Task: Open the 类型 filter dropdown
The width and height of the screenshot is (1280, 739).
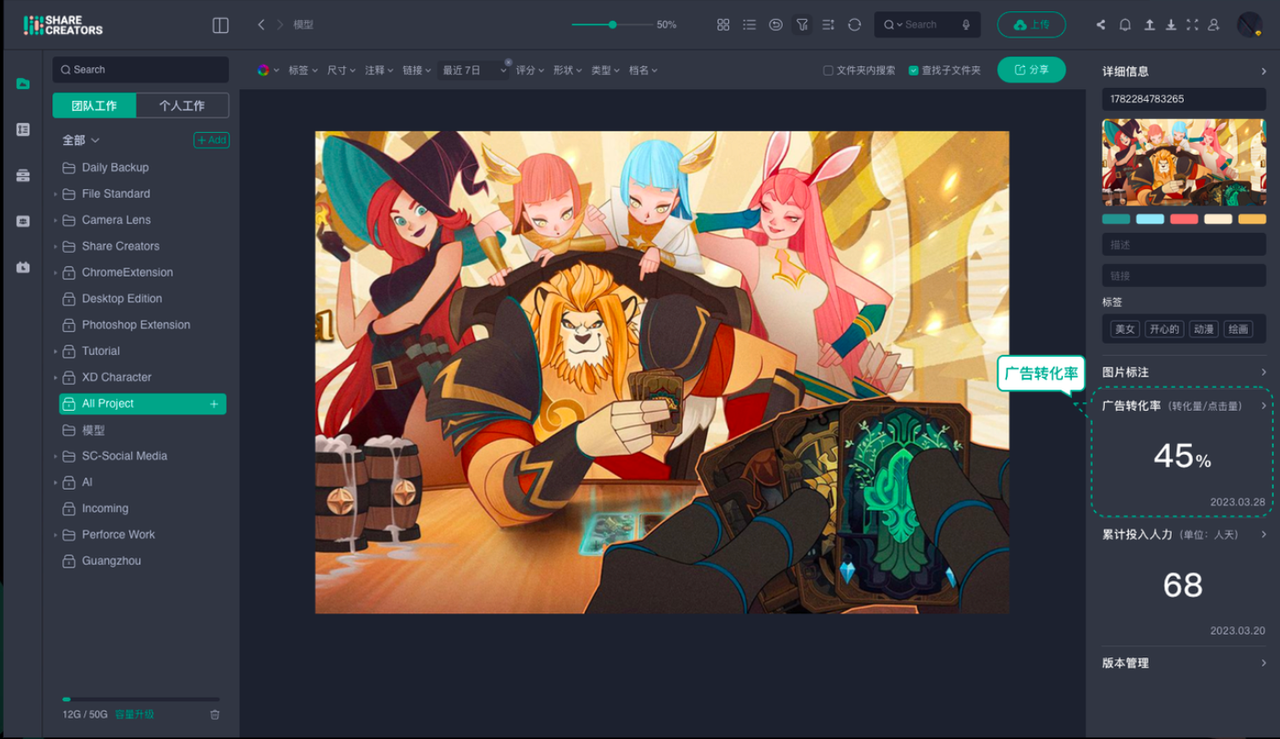Action: [x=605, y=70]
